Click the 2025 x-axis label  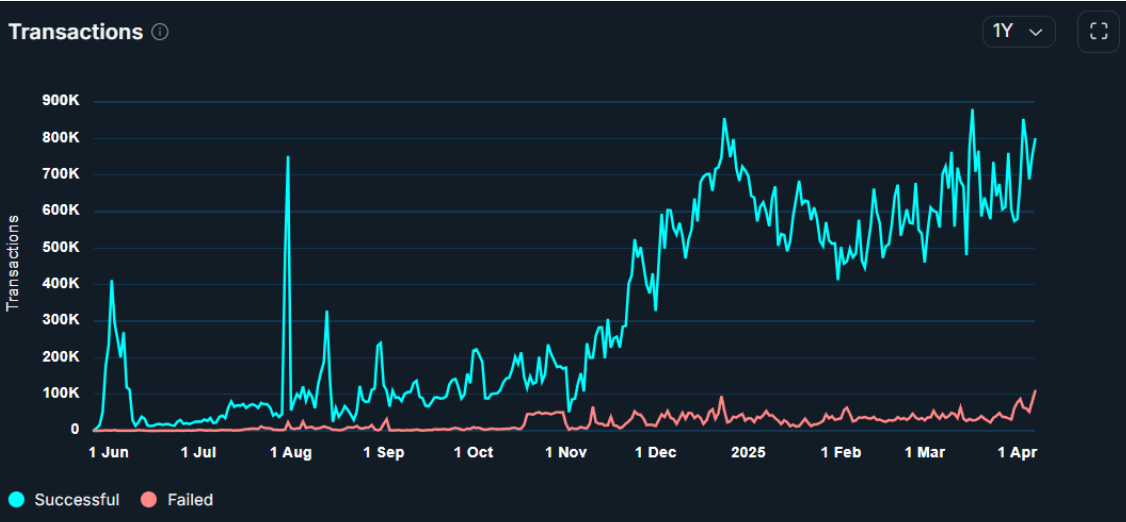point(748,453)
